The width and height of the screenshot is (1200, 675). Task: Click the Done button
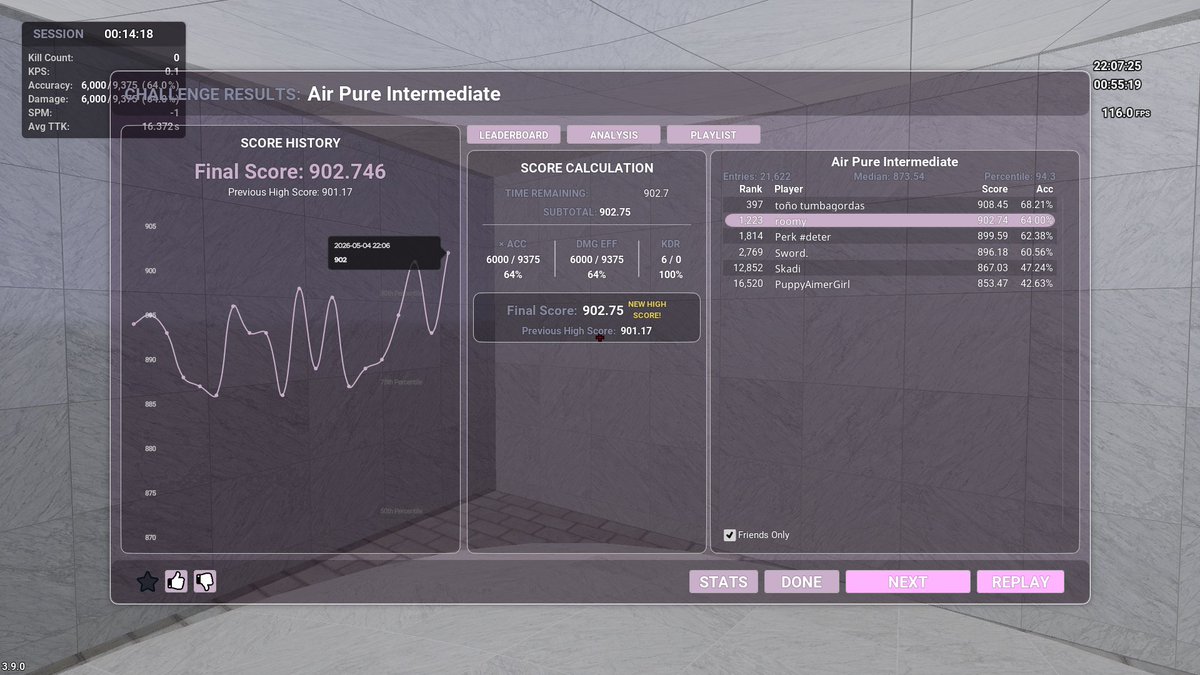[801, 582]
